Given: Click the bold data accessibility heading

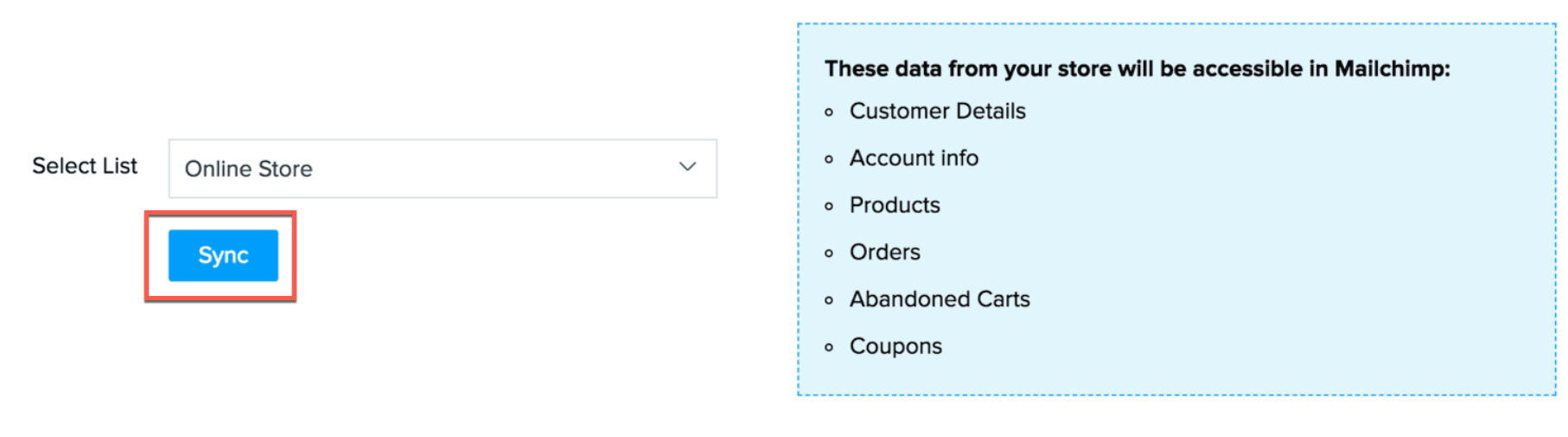Looking at the screenshot, I should click(1136, 69).
